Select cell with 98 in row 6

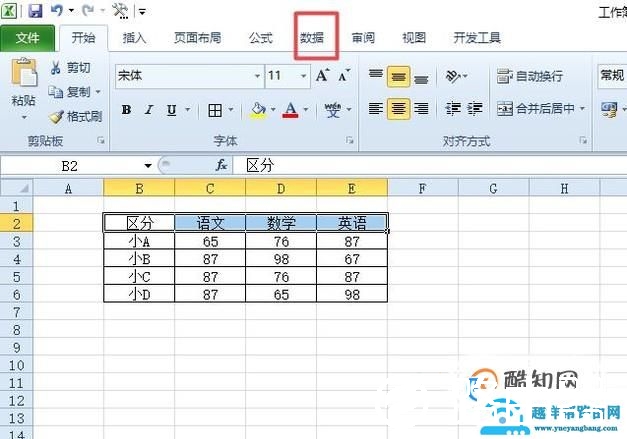[352, 294]
